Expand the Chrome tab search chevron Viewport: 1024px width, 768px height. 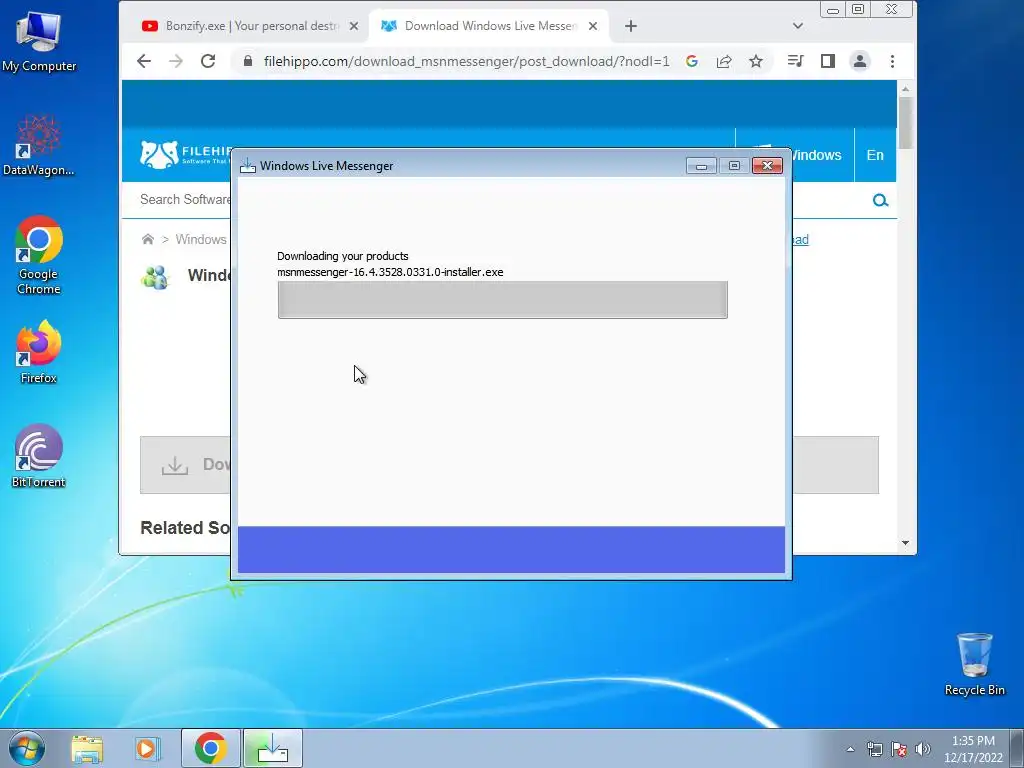pyautogui.click(x=797, y=26)
